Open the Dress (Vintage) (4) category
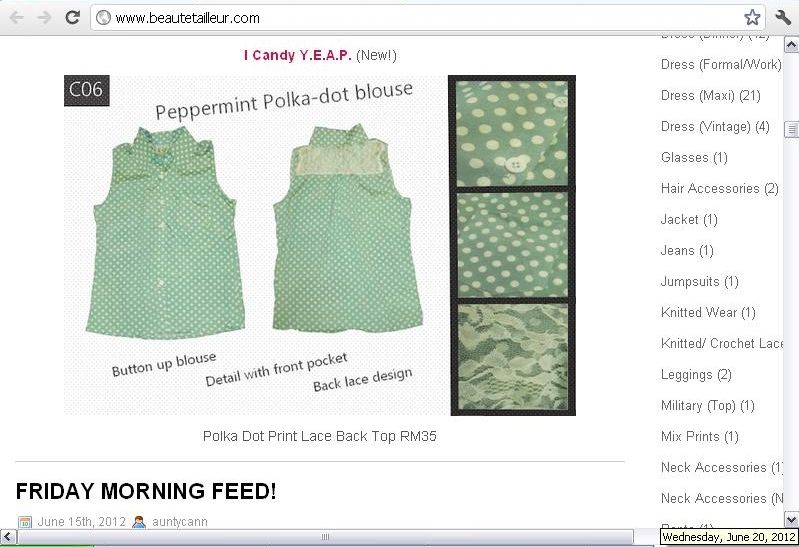 715,126
